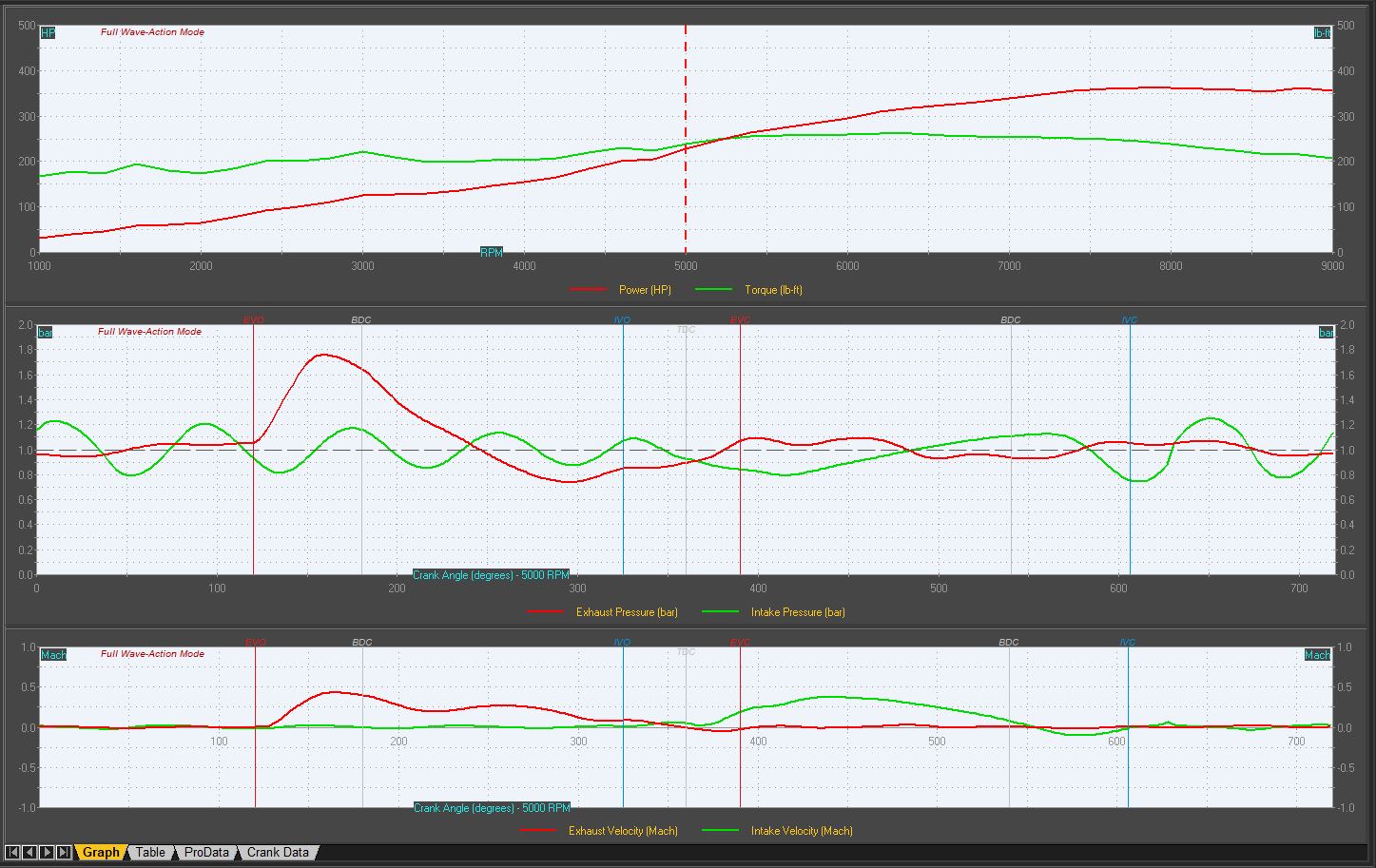The image size is (1376, 868).
Task: Click the left Mach axis label on the velocity graph
Action: pos(53,655)
